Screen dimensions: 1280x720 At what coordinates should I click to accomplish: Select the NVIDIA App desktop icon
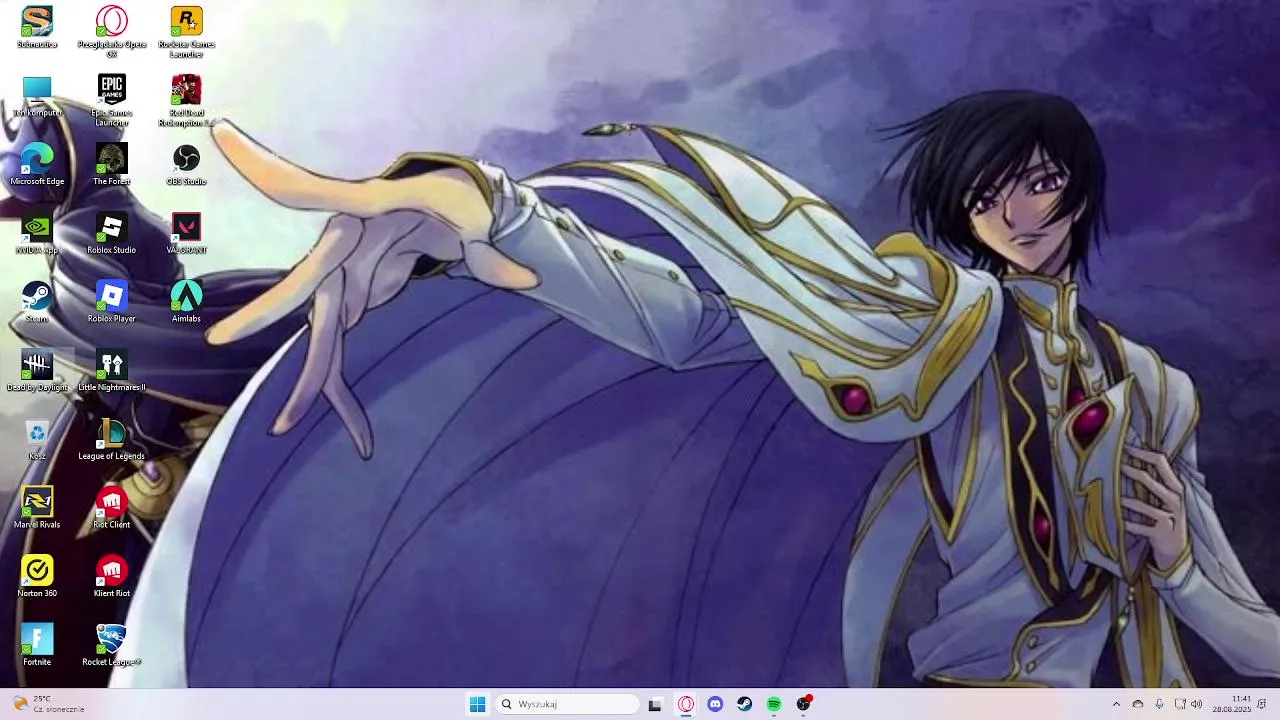pos(37,233)
